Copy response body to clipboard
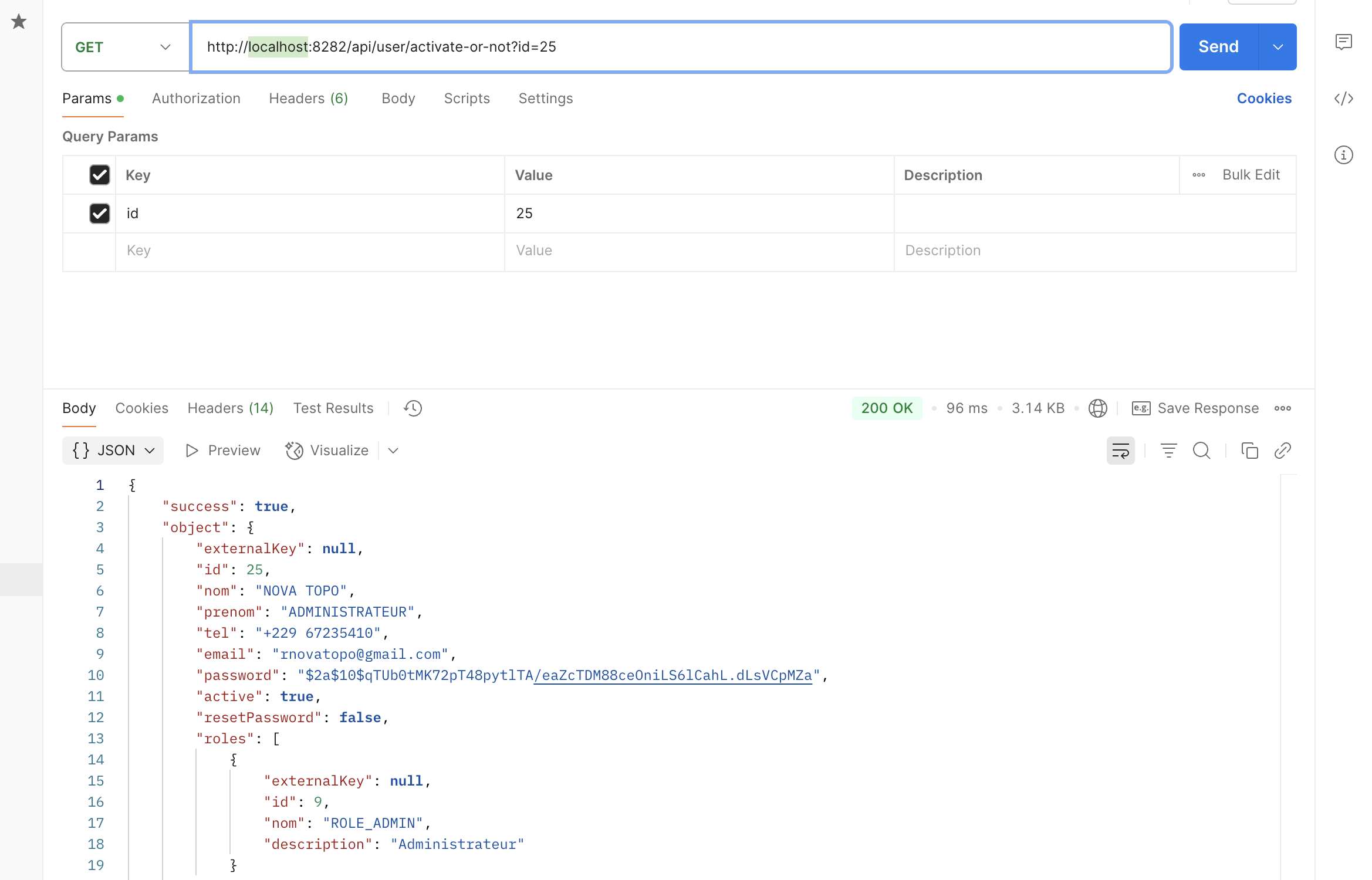 pos(1249,451)
